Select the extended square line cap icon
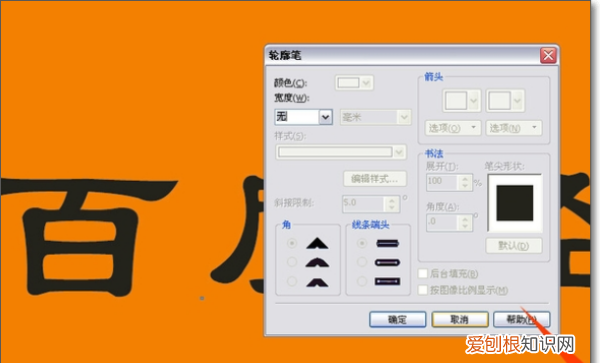 tap(388, 282)
